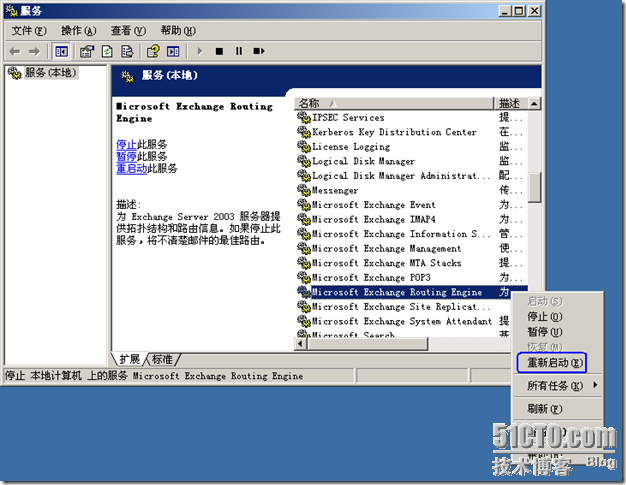Click gear icon of IPSEC Services
Screen dimensions: 626x485
(304, 117)
